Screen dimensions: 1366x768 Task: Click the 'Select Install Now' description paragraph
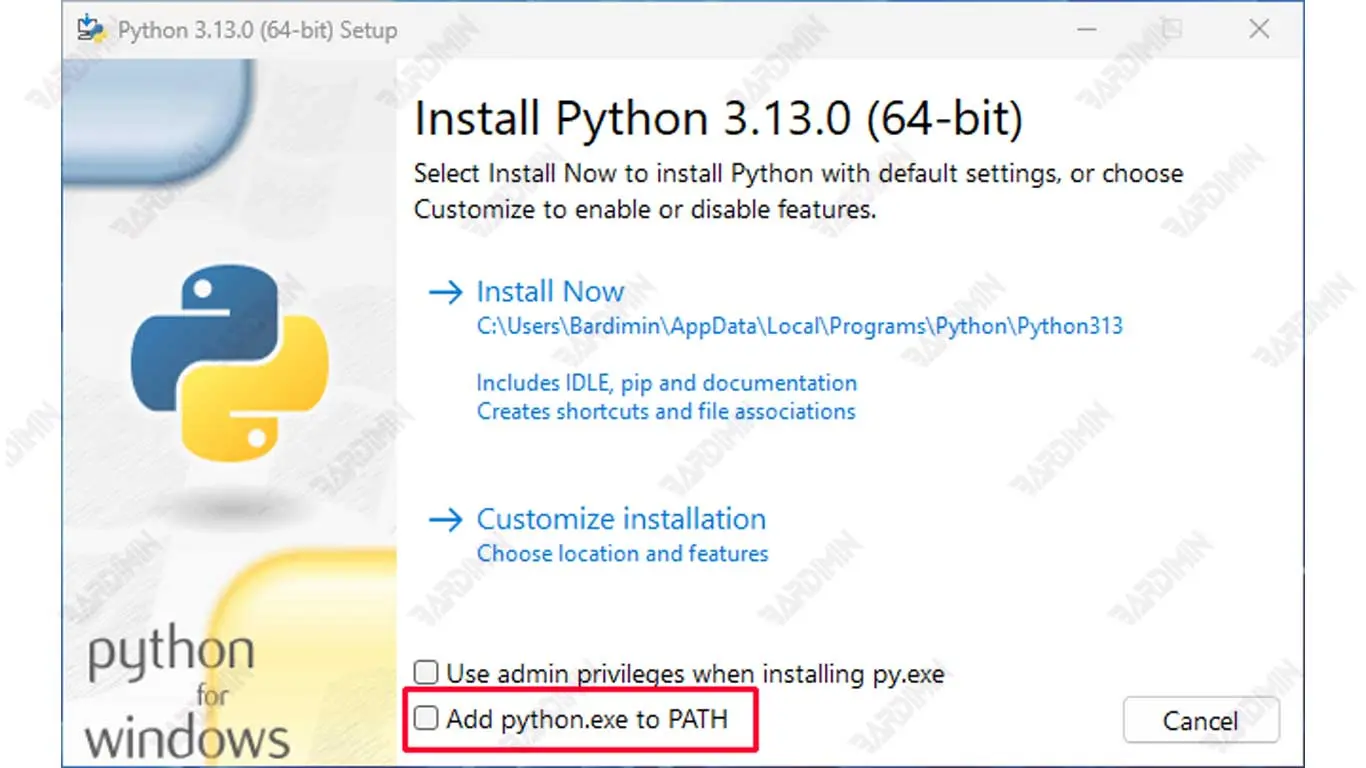click(x=798, y=191)
